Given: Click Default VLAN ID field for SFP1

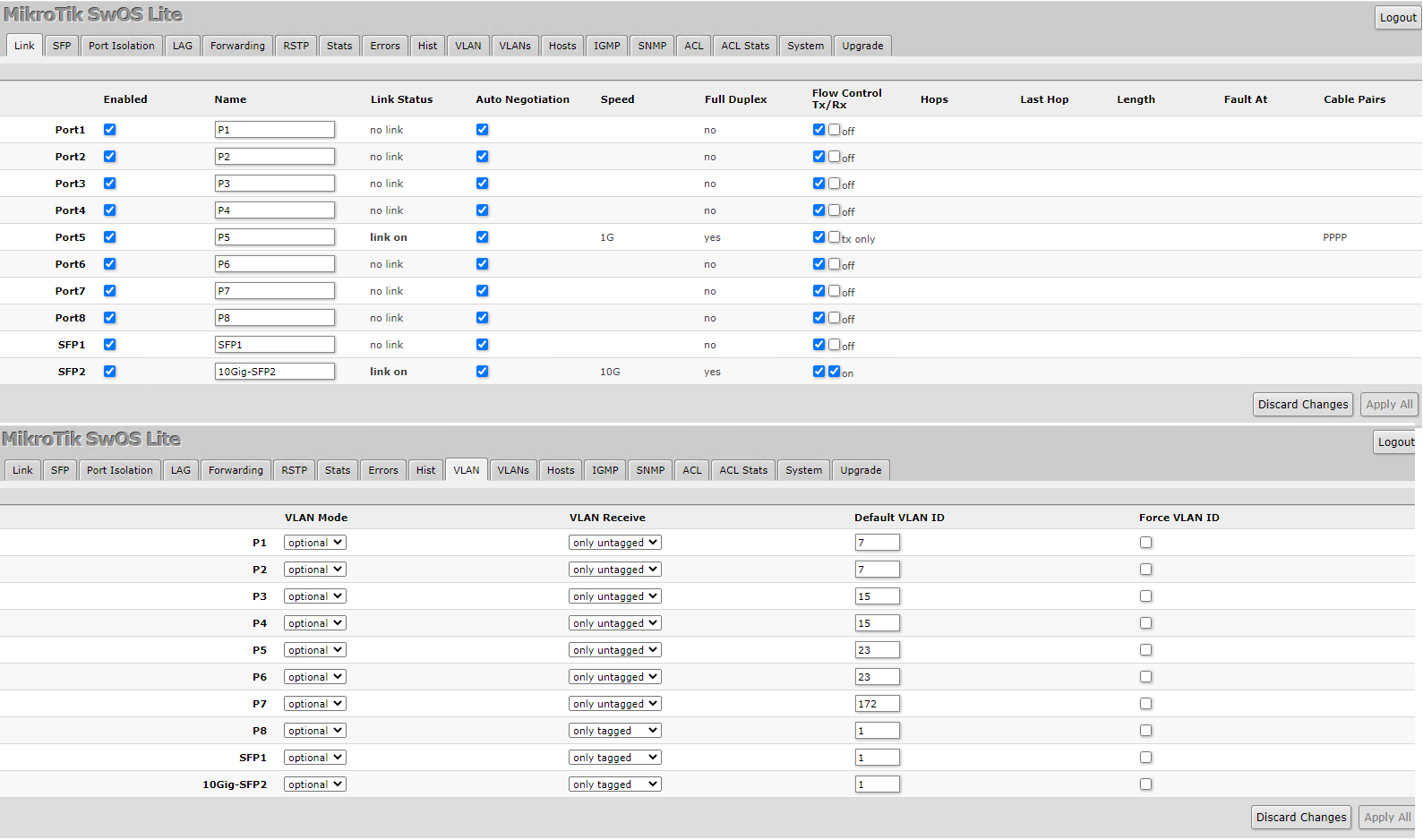Looking at the screenshot, I should click(x=878, y=758).
